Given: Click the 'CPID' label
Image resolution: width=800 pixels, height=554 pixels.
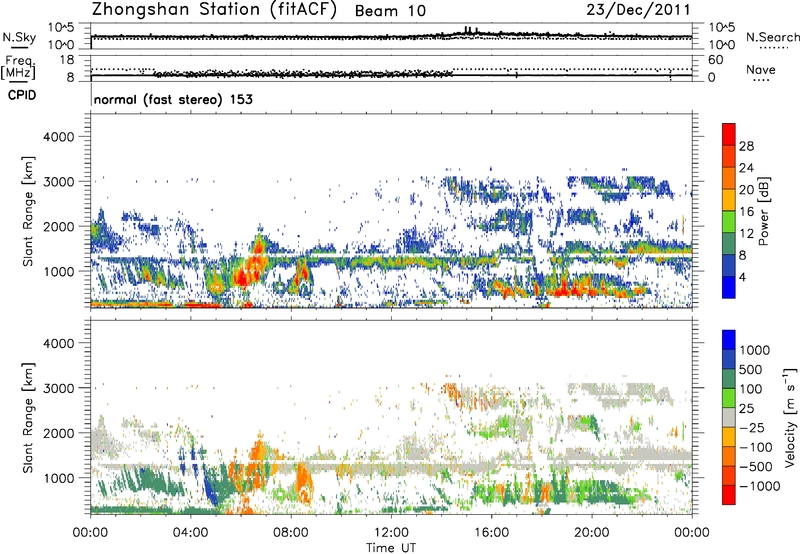Looking at the screenshot, I should [x=22, y=95].
